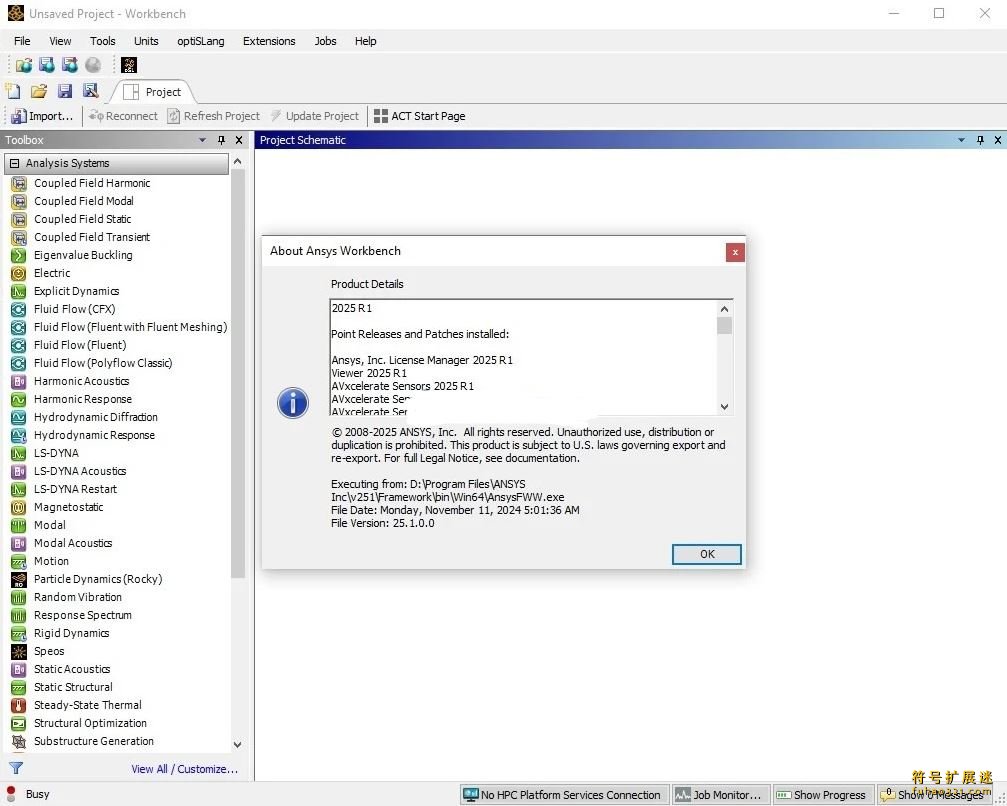This screenshot has width=1007, height=806.
Task: Click the floppy-disk-with-arrow-and-globe icon
Action: [70, 65]
